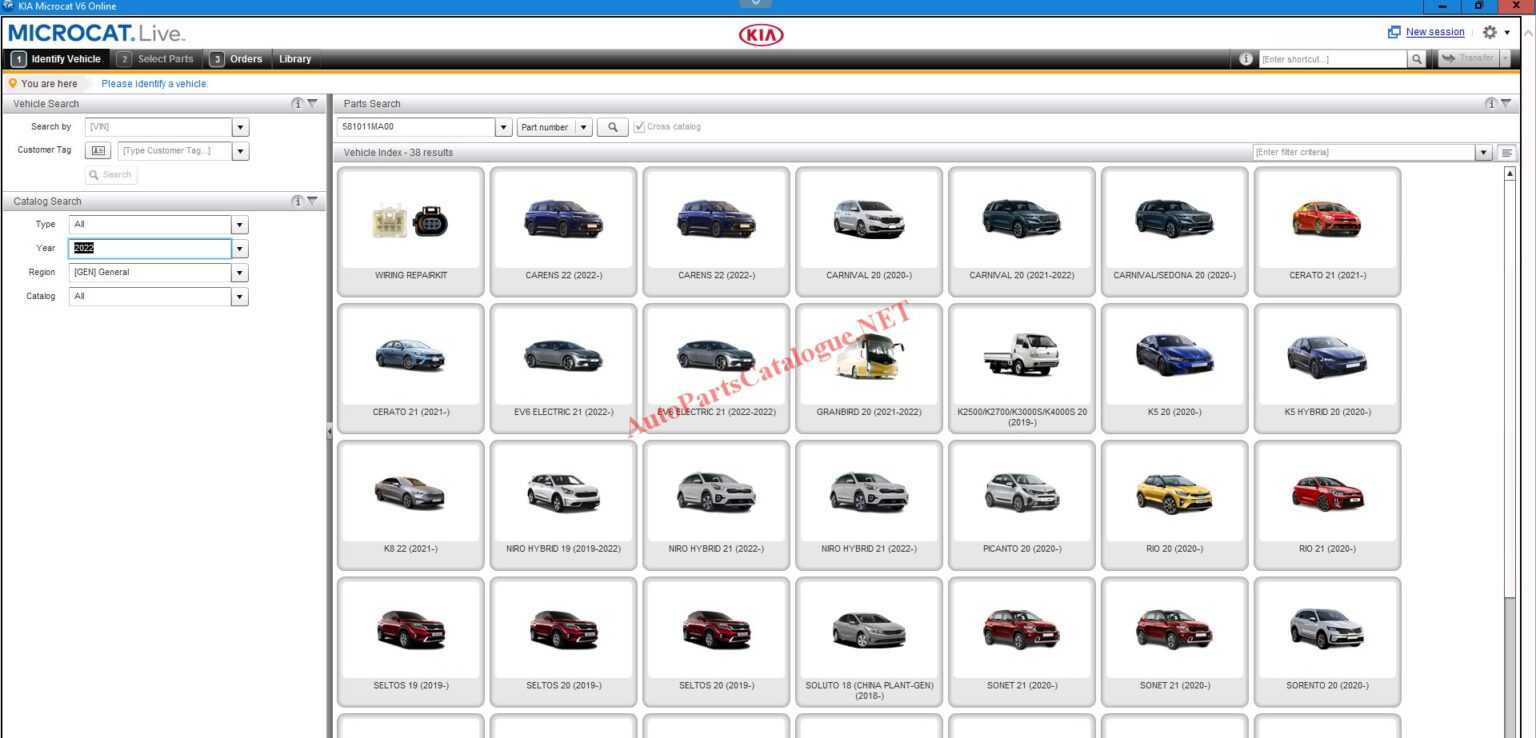Image resolution: width=1536 pixels, height=738 pixels.
Task: Select the EV6 ELECTRIC 21 (2022-) vehicle tile
Action: click(x=563, y=368)
